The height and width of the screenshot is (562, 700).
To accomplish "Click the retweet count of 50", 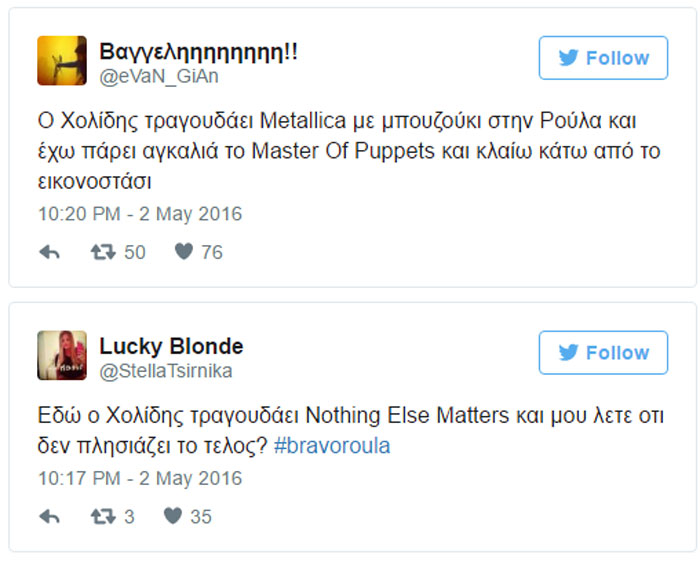I will [134, 252].
